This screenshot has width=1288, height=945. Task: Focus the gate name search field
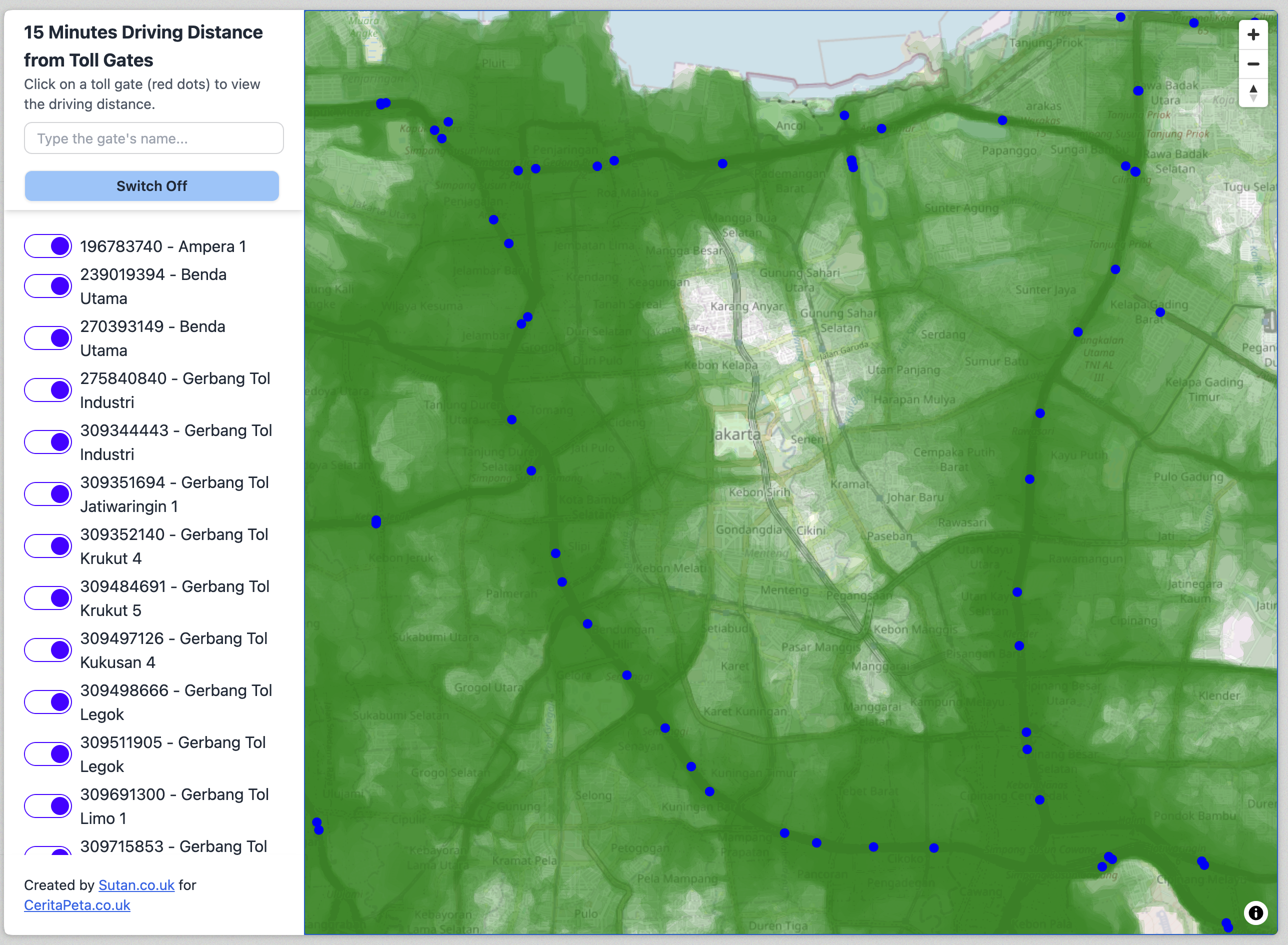point(154,138)
